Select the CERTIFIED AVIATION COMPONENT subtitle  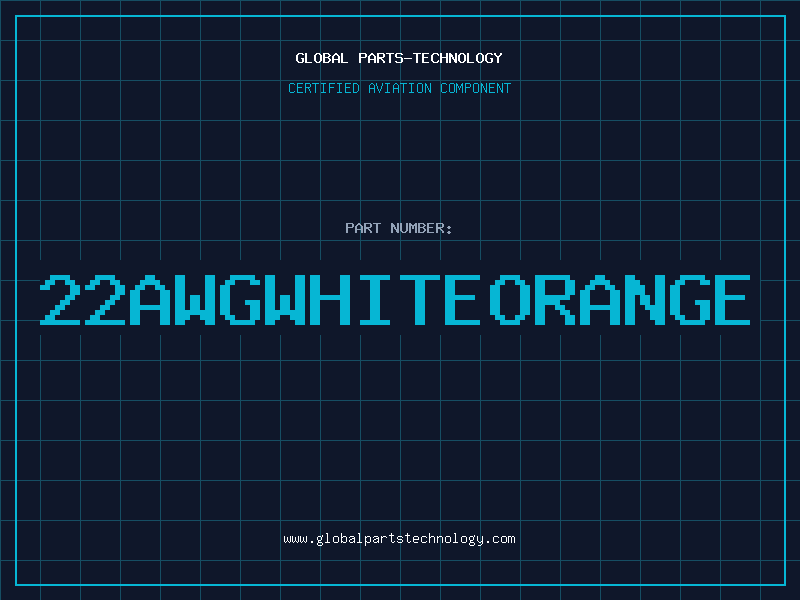tap(399, 88)
